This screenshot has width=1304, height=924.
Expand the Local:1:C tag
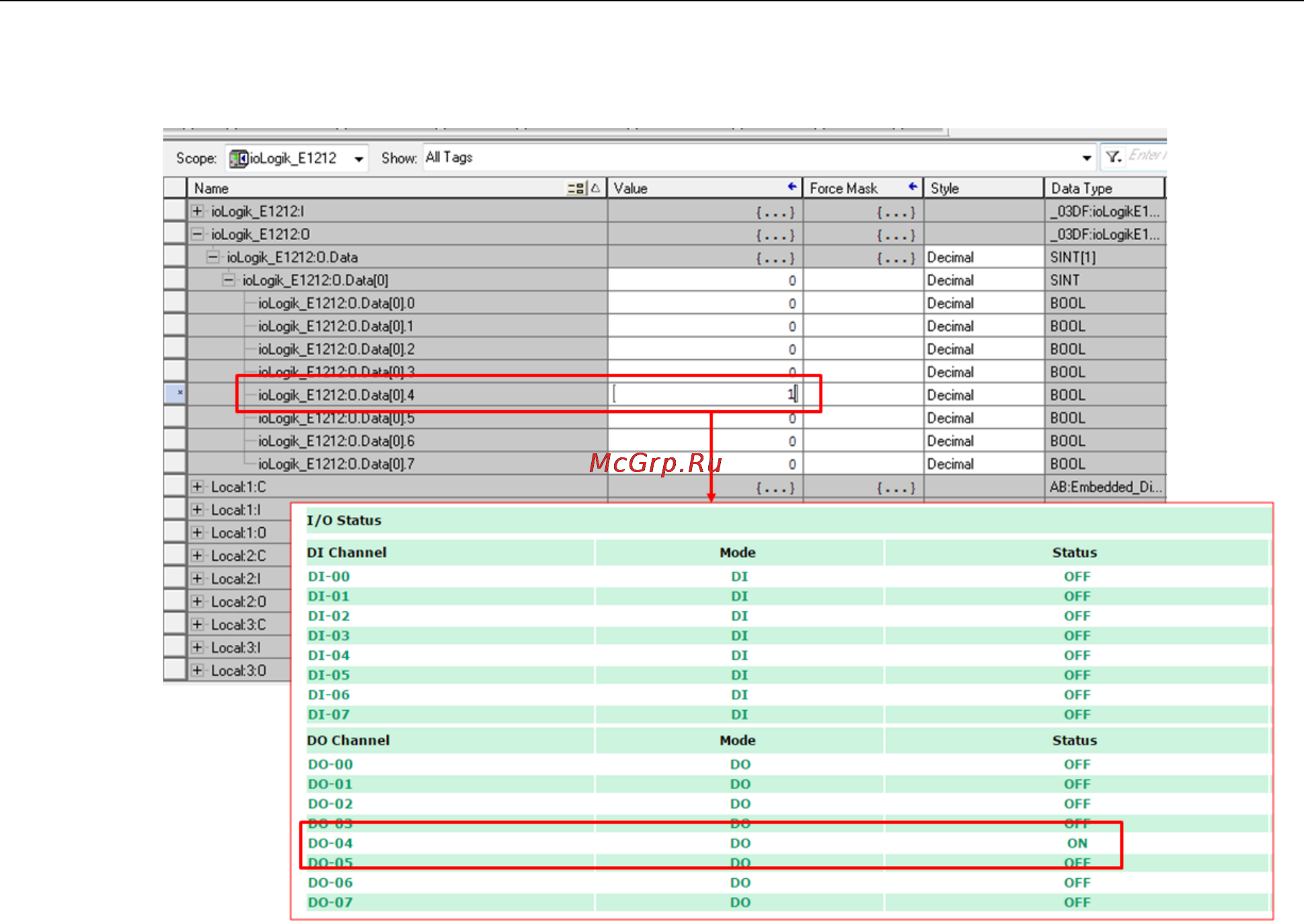197,486
